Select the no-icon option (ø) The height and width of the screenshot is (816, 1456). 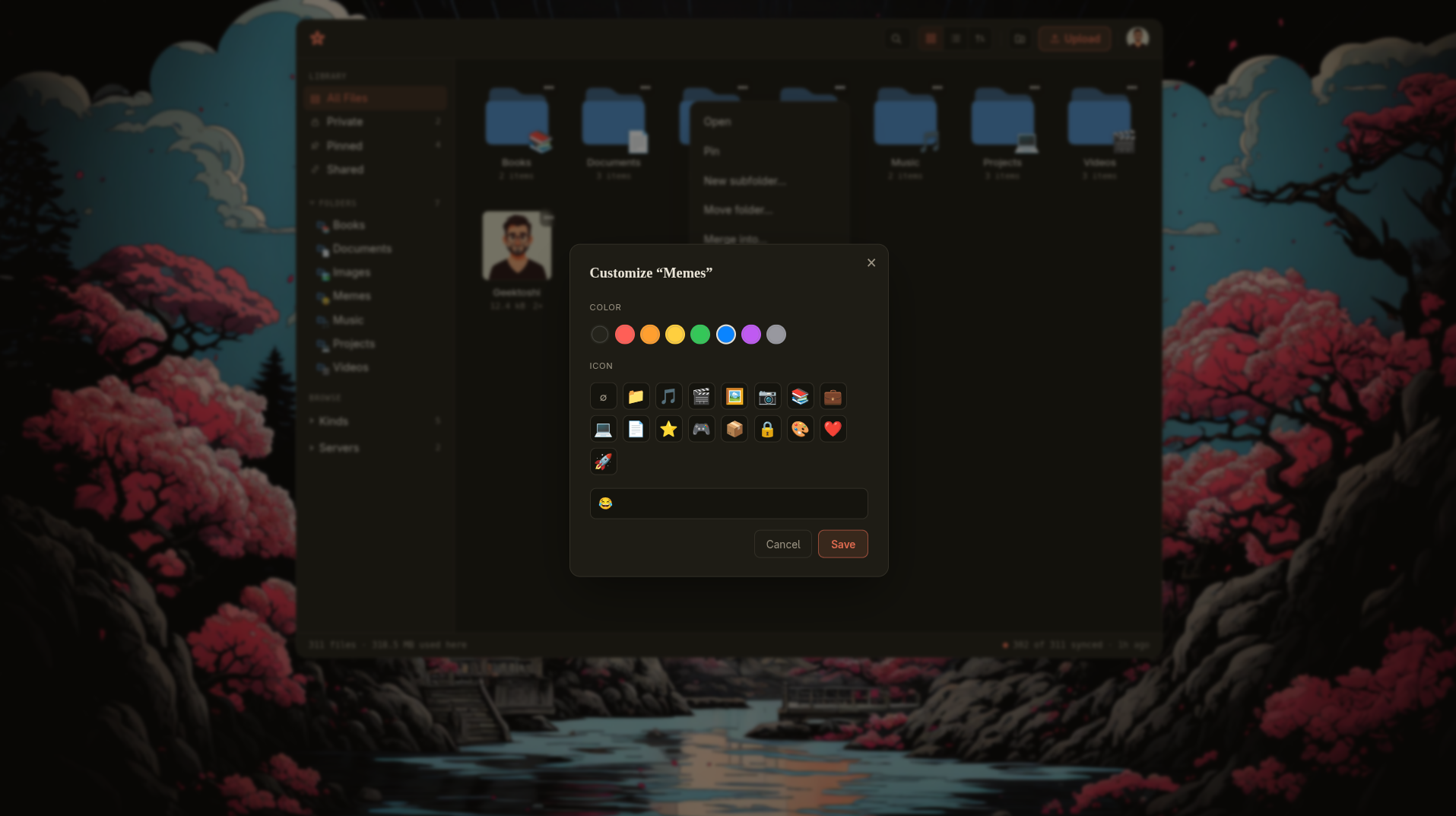603,396
